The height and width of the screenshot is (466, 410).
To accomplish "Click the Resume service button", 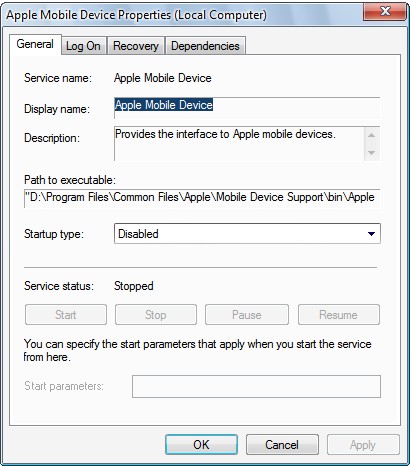I will click(x=339, y=314).
